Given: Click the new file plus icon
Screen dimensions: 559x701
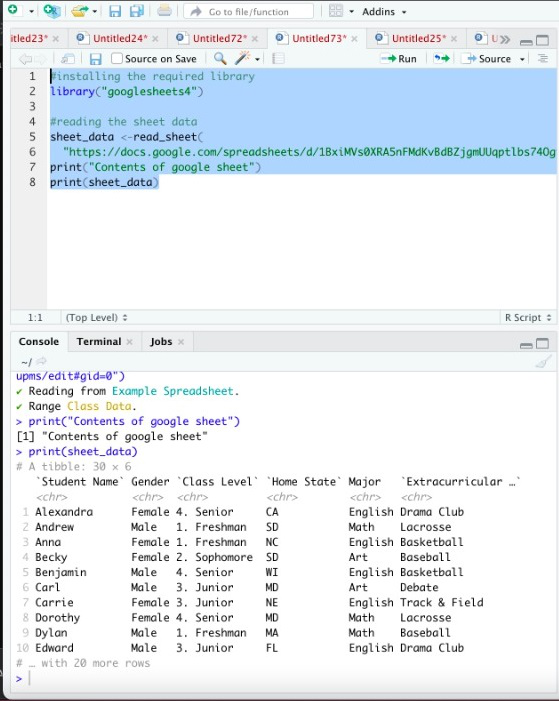Looking at the screenshot, I should pyautogui.click(x=13, y=10).
